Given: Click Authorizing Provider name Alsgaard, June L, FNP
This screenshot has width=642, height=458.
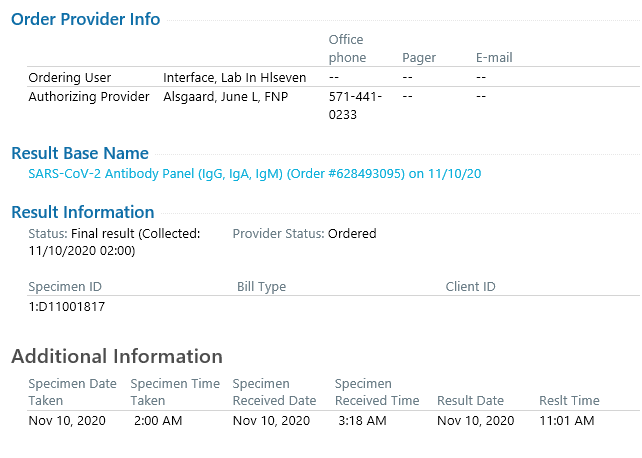Looking at the screenshot, I should tap(226, 97).
